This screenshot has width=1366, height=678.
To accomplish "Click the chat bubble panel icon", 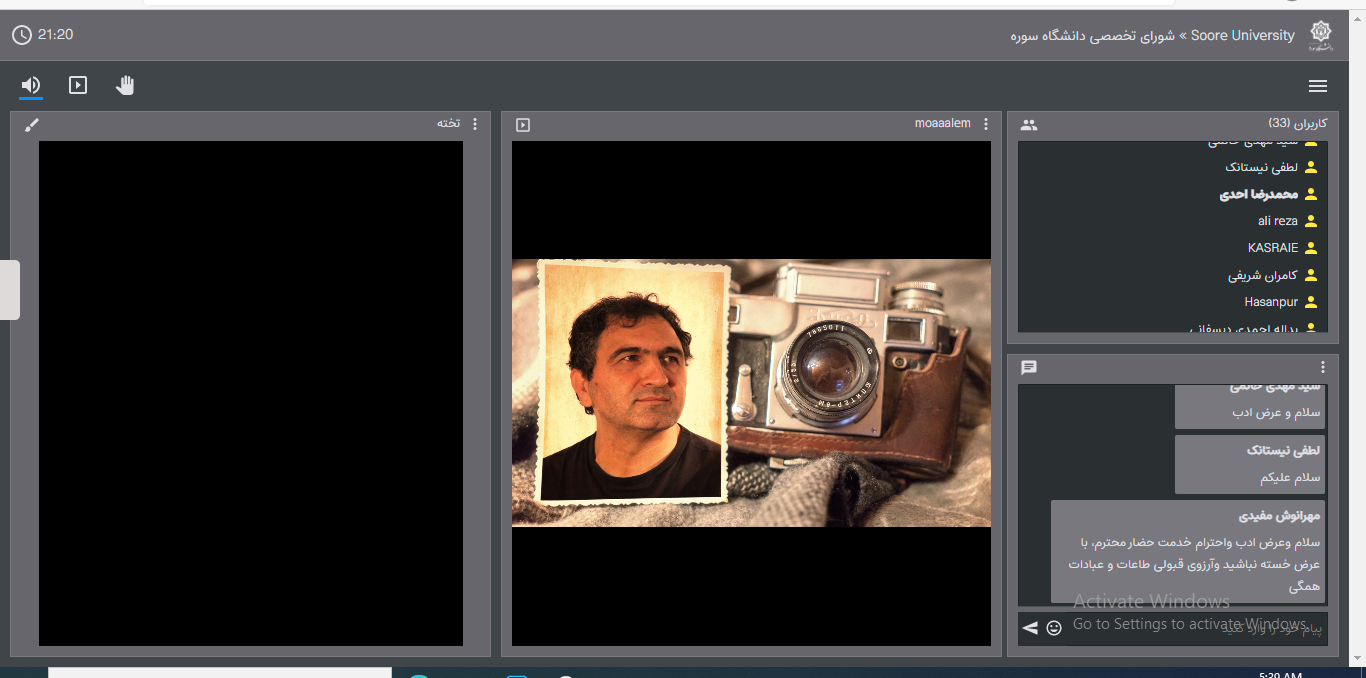I will point(1029,368).
